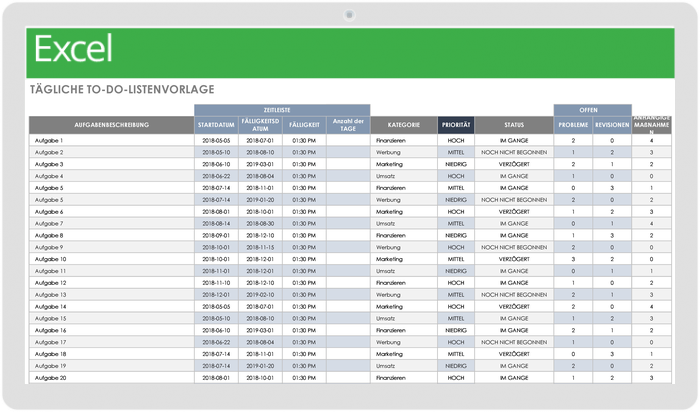The image size is (700, 412).
Task: Select the AUFGABENBESCHREIBUNG column header
Action: coord(112,125)
